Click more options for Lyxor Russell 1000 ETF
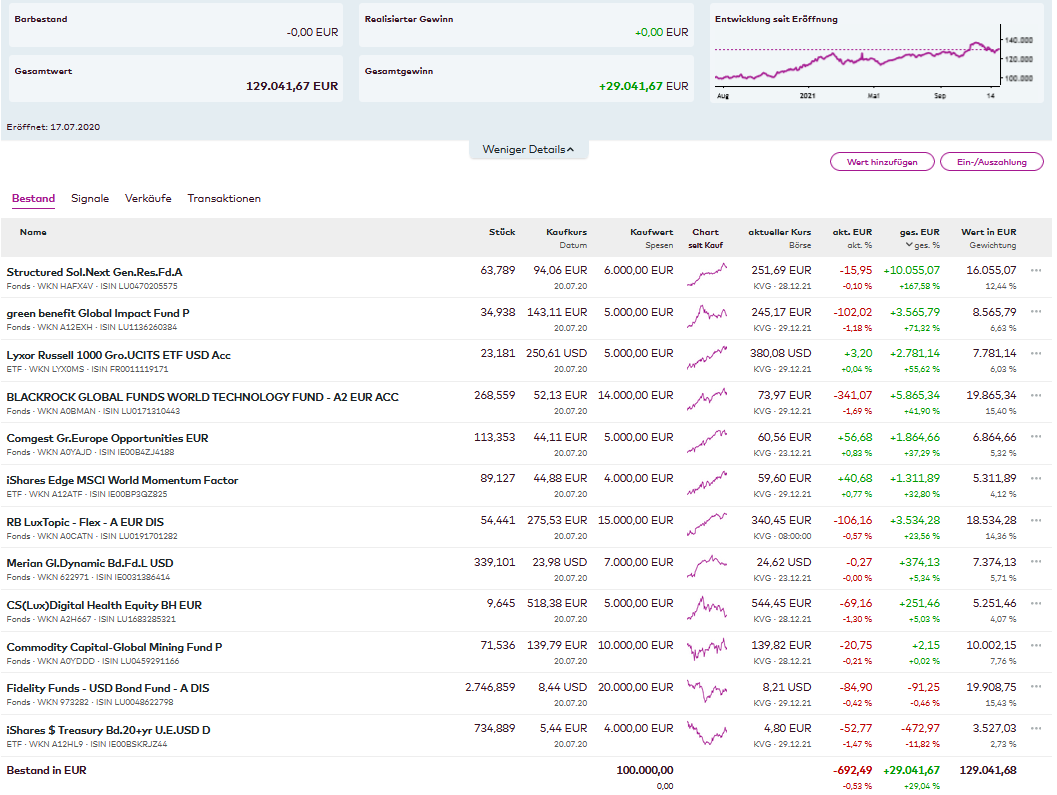Viewport: 1057px width, 795px height. point(1036,354)
